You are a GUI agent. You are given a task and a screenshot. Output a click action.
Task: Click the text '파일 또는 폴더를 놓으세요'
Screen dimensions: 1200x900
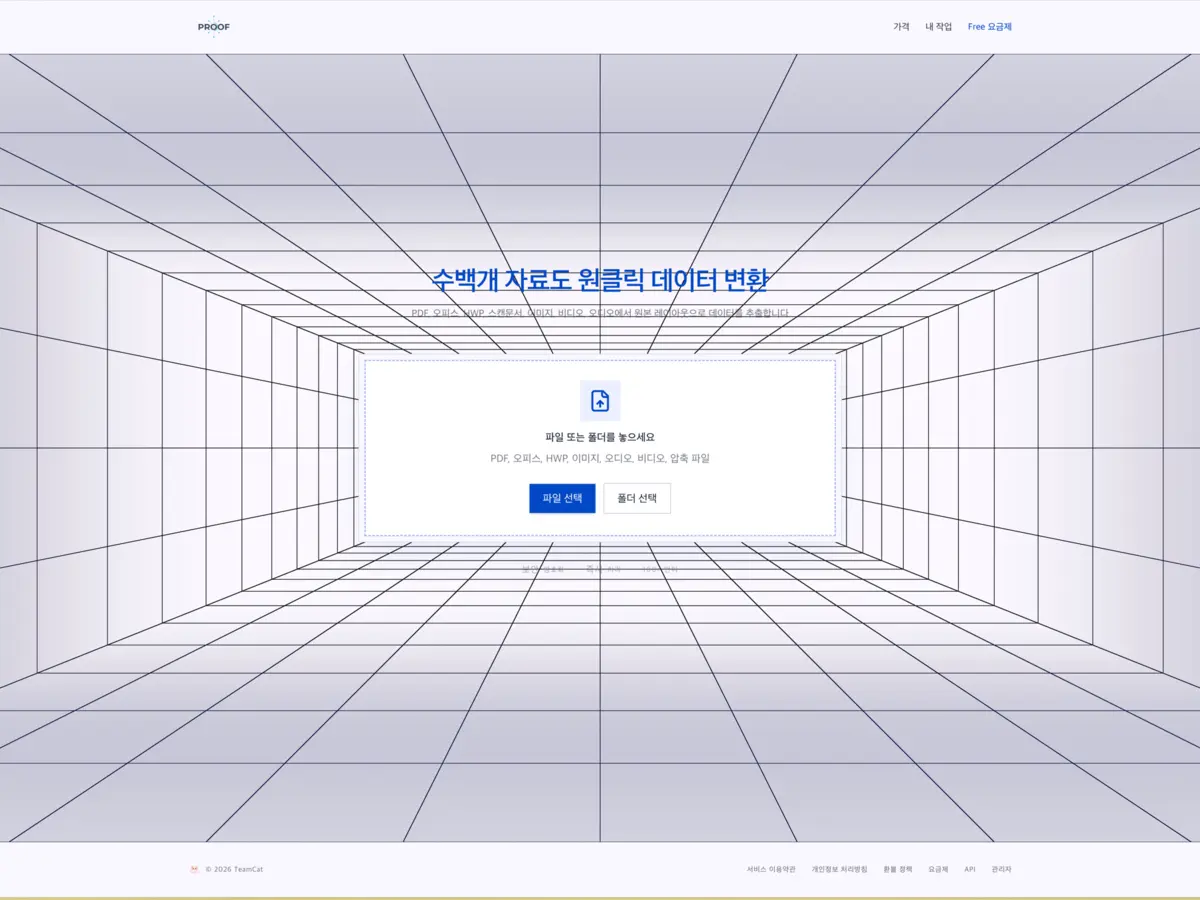pyautogui.click(x=600, y=437)
